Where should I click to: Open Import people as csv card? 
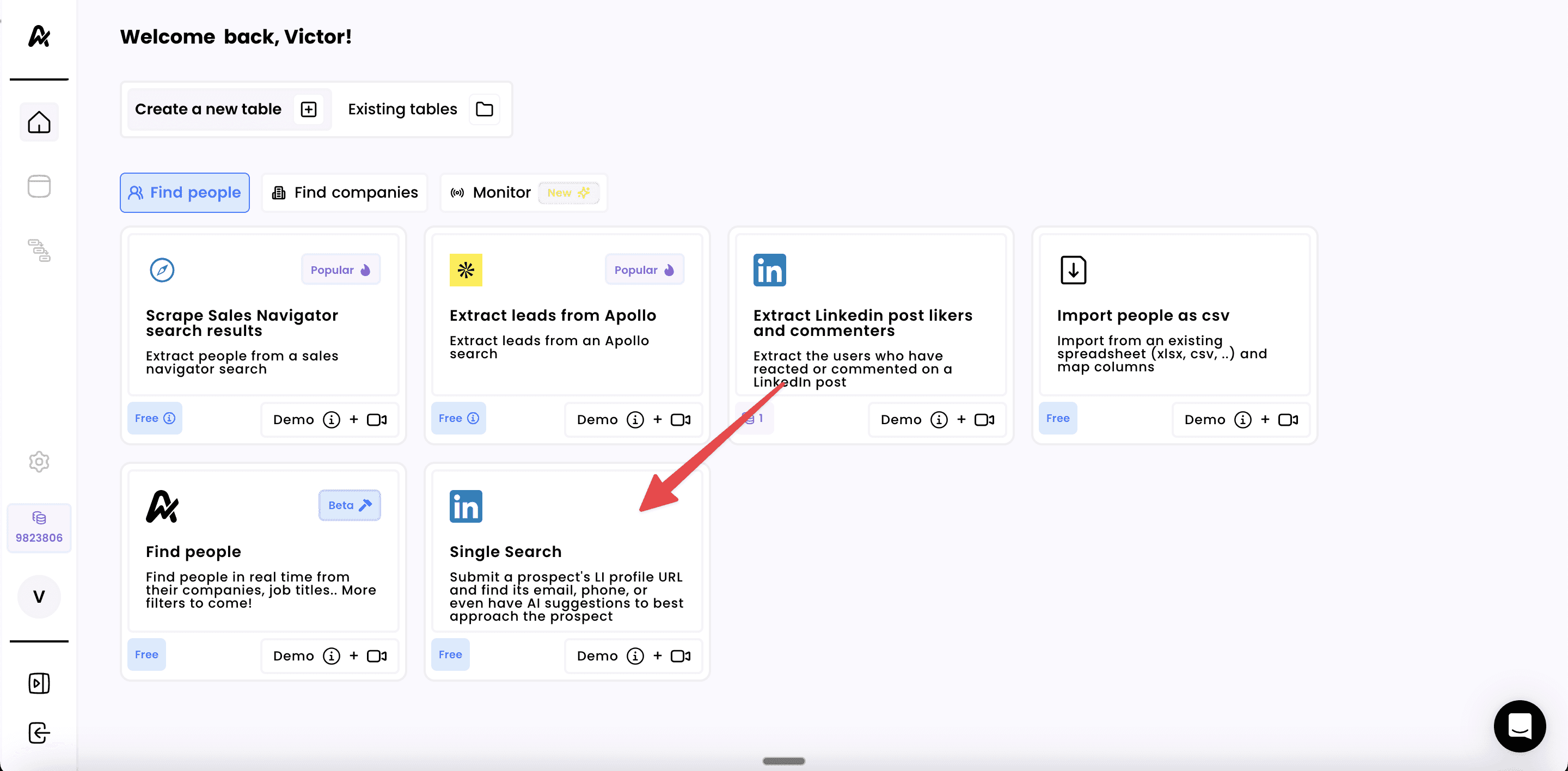point(1174,315)
